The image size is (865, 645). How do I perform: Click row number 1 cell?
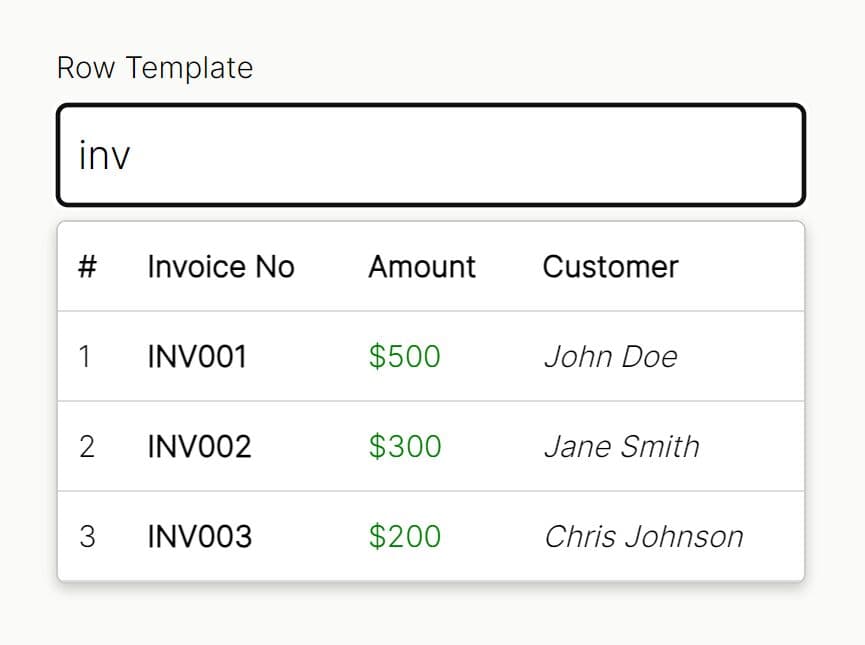85,356
